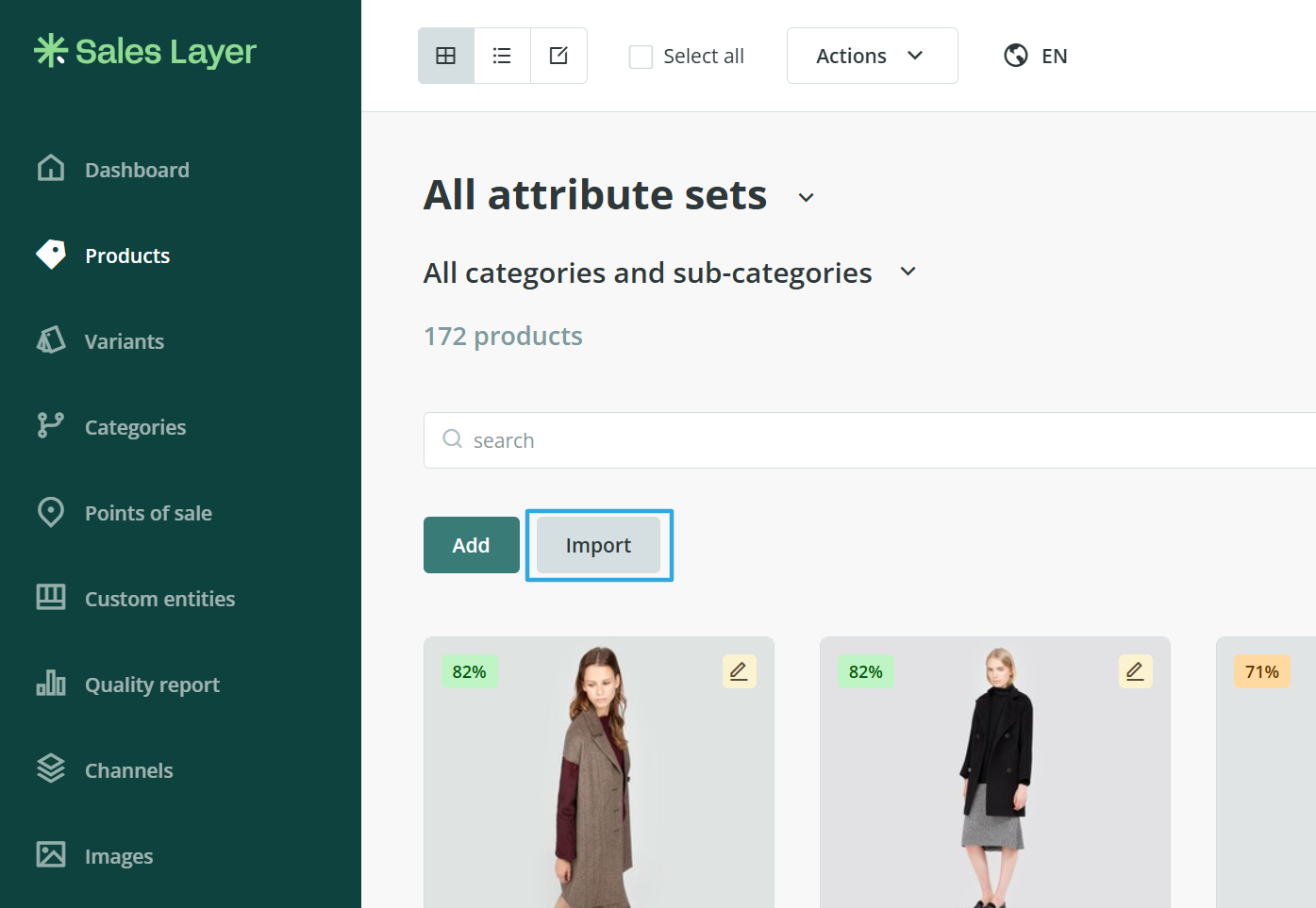The image size is (1316, 908).
Task: Open the Images section
Action: click(119, 856)
